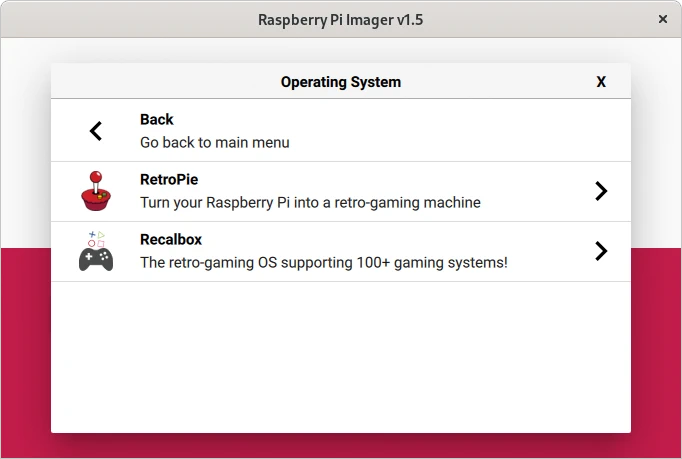Viewport: 682px width, 459px height.
Task: Close the Operating System dialog with X
Action: click(601, 82)
